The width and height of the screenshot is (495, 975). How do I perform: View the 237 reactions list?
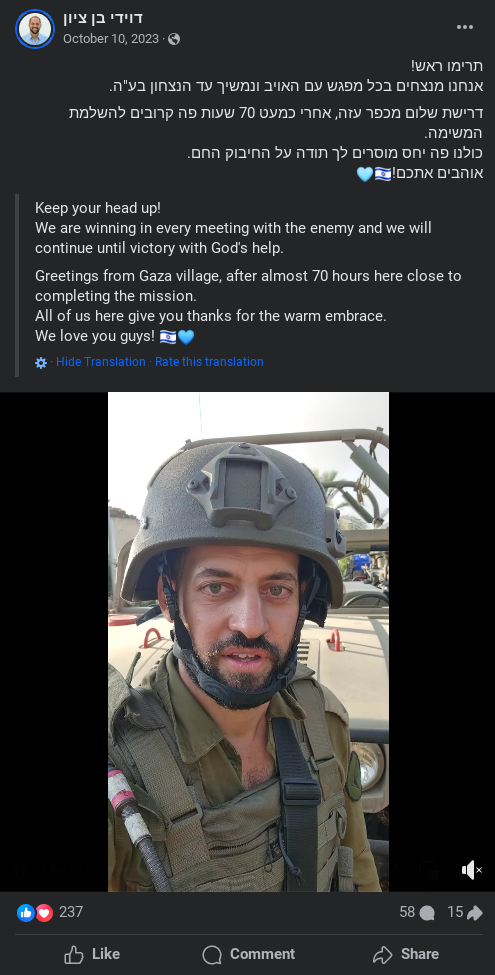tap(71, 912)
